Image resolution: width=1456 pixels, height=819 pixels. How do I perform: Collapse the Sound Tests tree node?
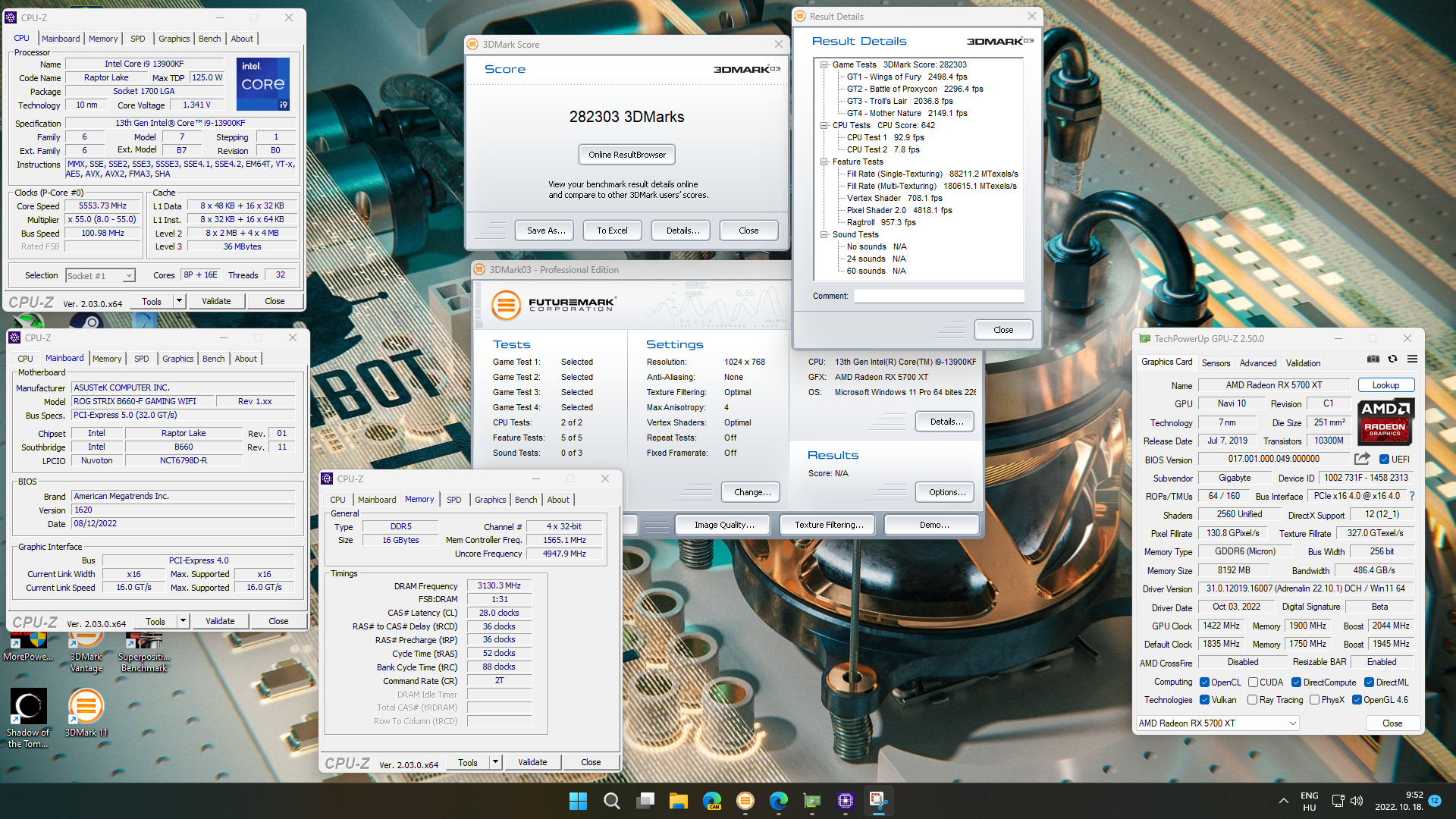[824, 235]
